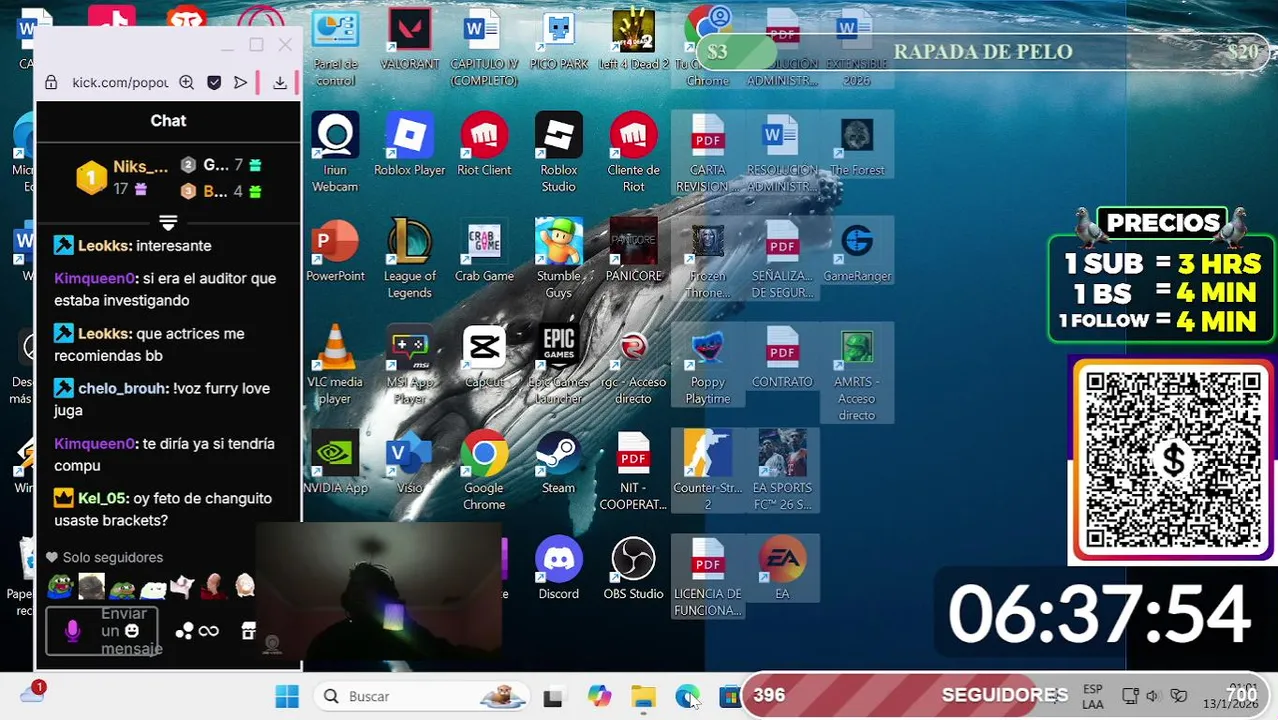Open browser downloads icon

pyautogui.click(x=280, y=83)
